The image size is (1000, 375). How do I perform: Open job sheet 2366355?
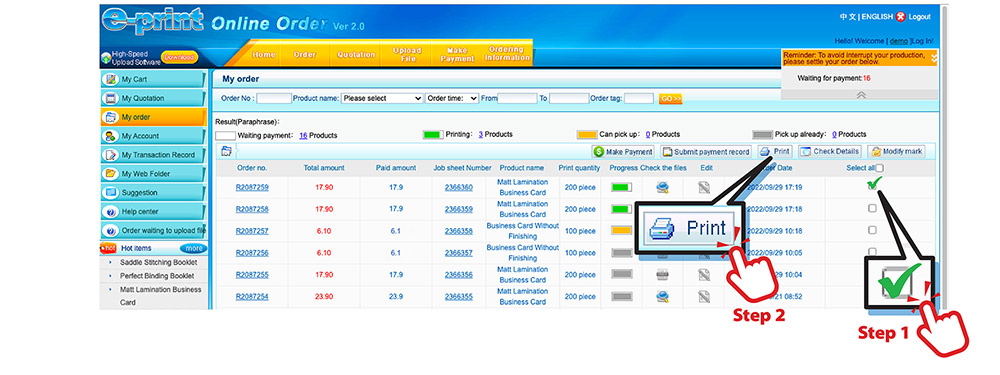[x=459, y=297]
